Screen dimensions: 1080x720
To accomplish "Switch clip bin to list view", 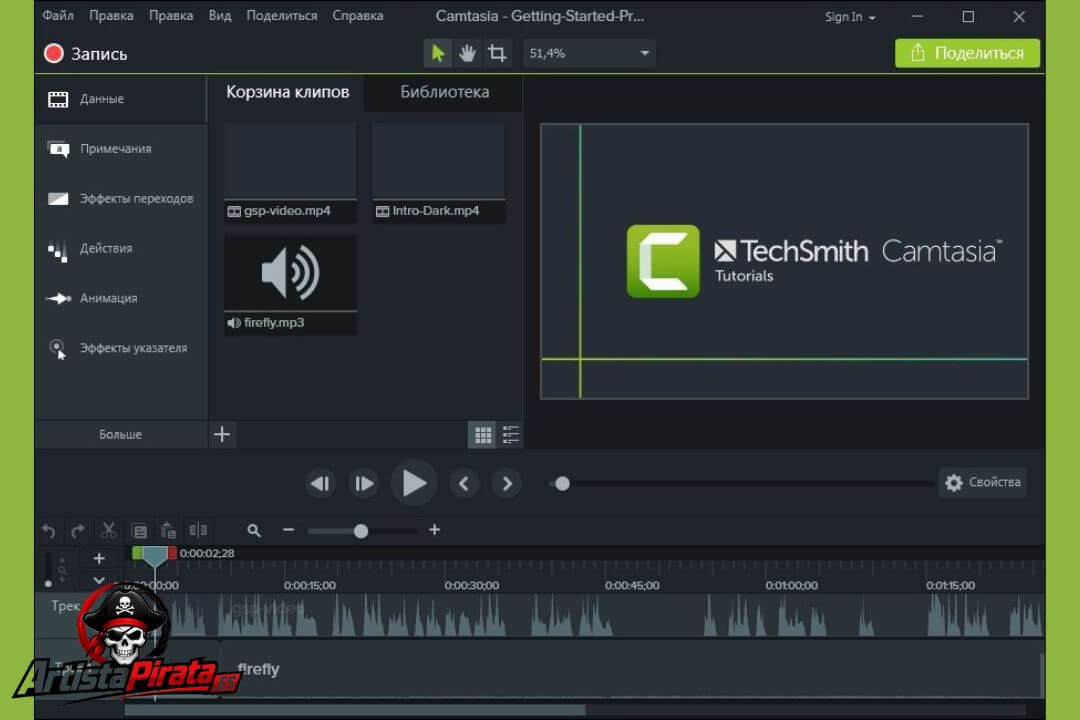I will [x=510, y=435].
